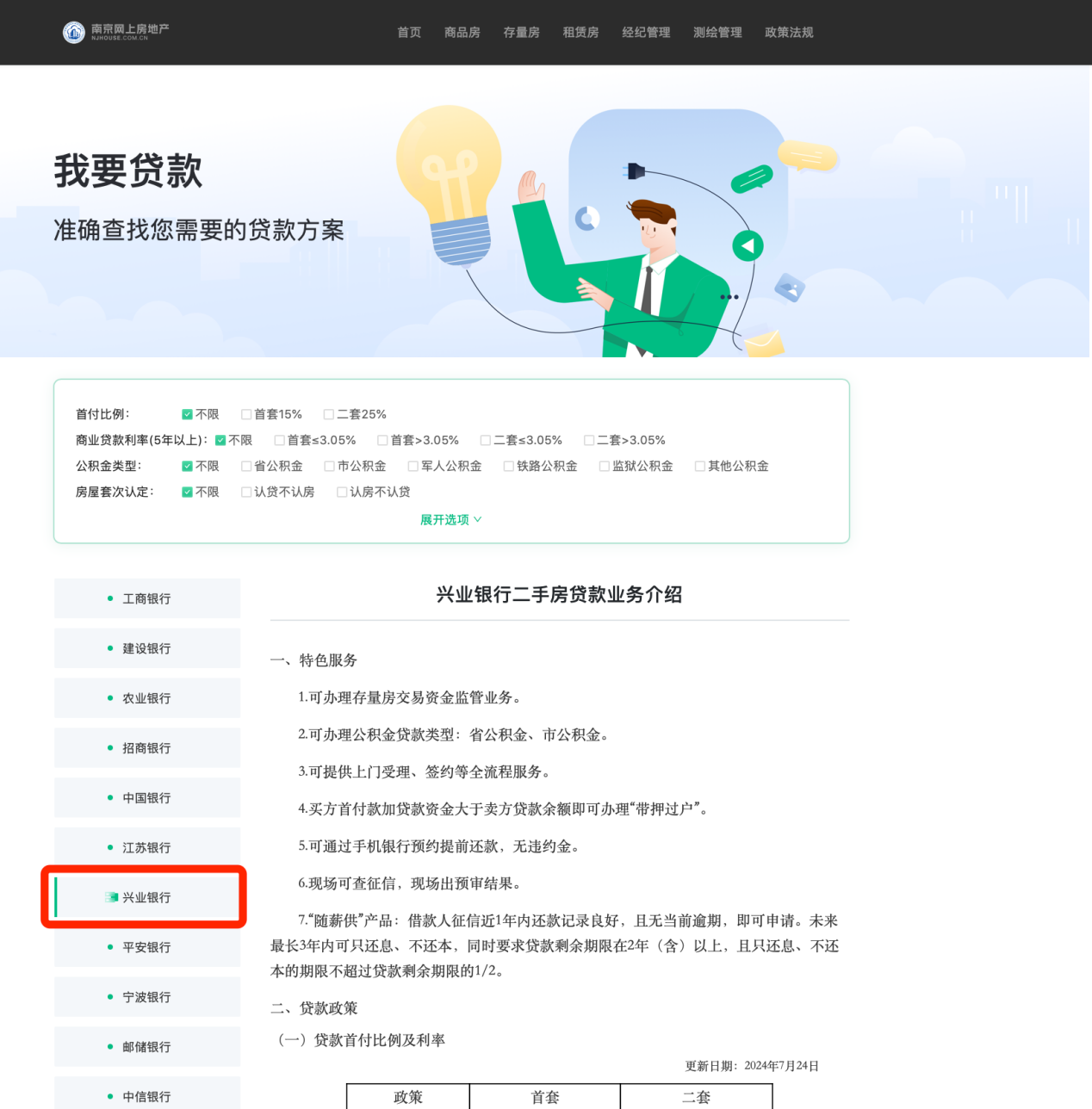Image resolution: width=1092 pixels, height=1109 pixels.
Task: Select 招商银行 in the bank list
Action: pyautogui.click(x=147, y=748)
